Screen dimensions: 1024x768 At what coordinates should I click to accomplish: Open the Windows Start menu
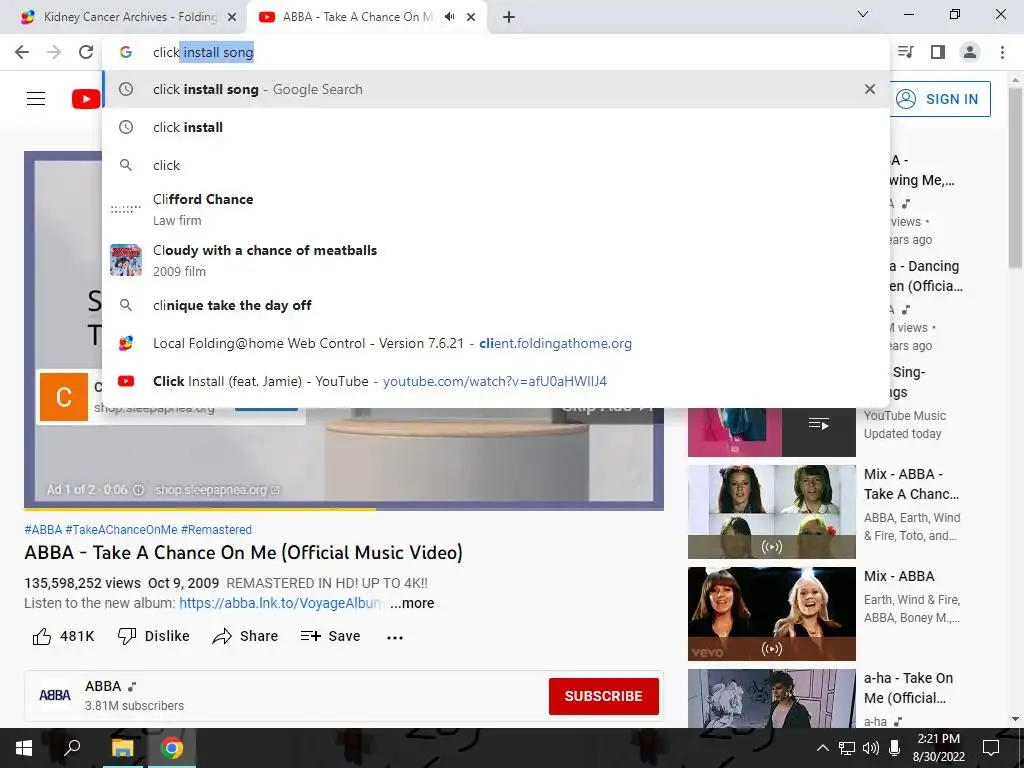[24, 748]
